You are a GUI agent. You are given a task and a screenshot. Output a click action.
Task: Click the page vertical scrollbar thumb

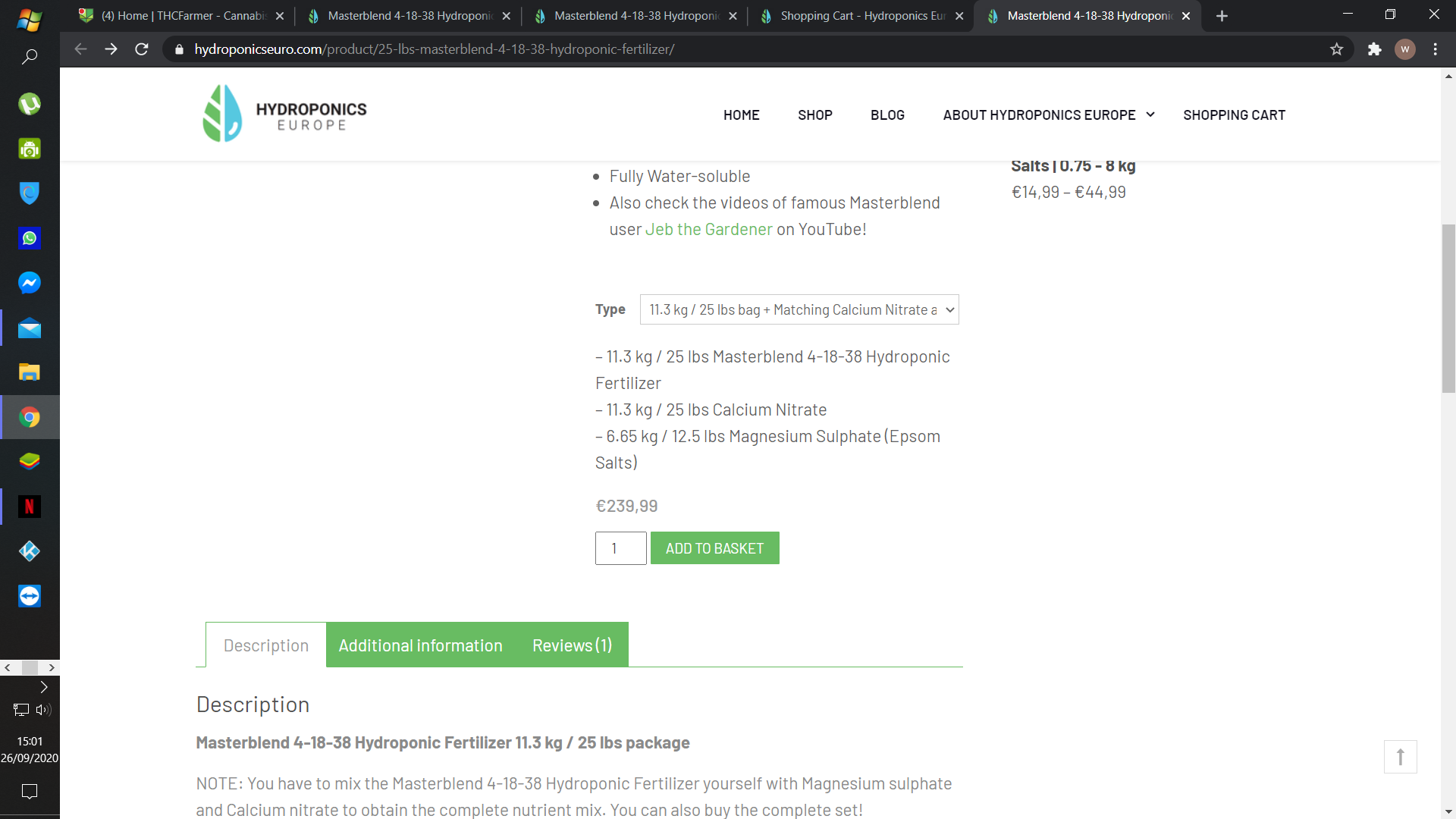click(x=1448, y=308)
